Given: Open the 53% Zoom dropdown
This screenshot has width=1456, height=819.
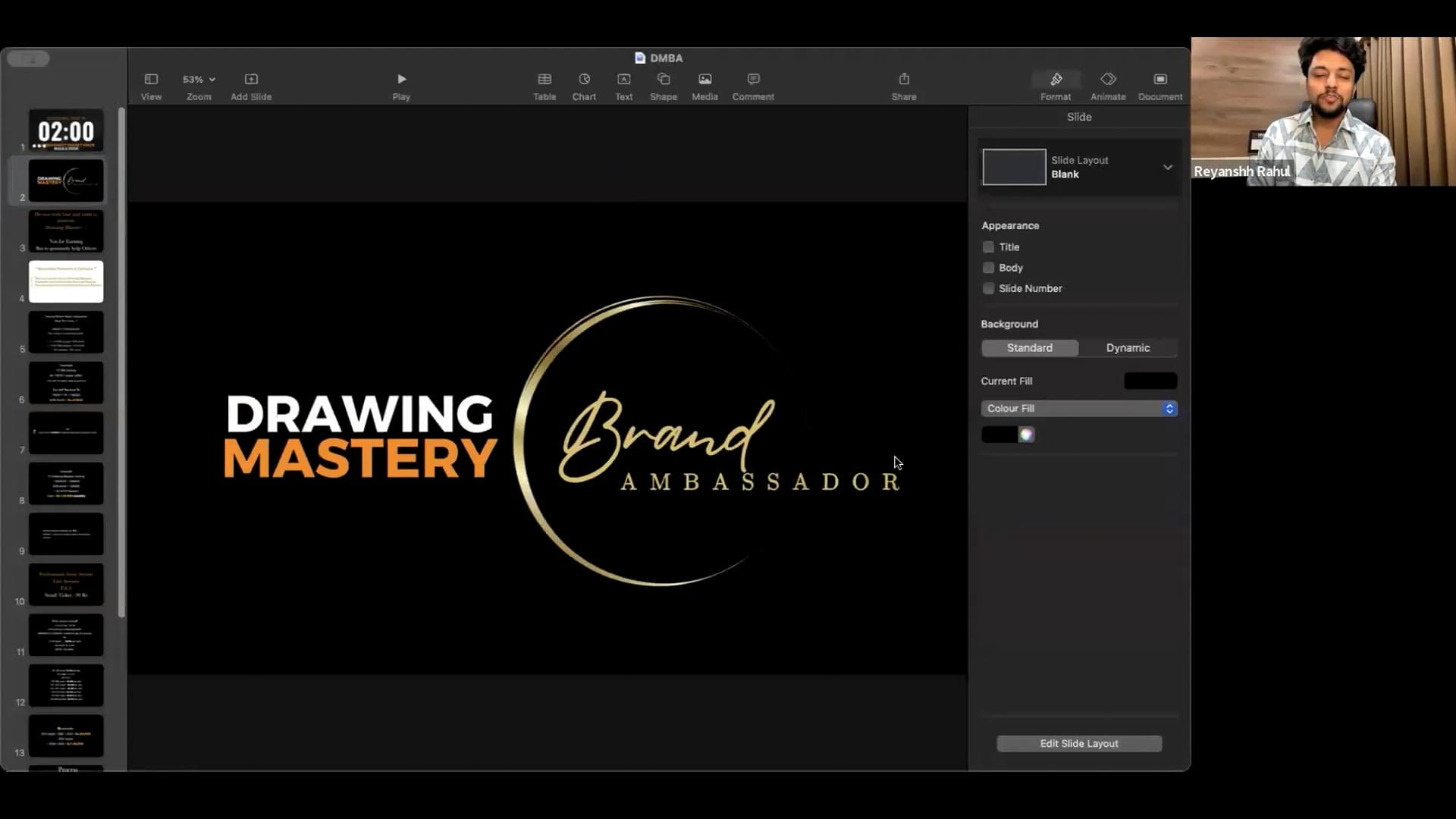Looking at the screenshot, I should 199,79.
